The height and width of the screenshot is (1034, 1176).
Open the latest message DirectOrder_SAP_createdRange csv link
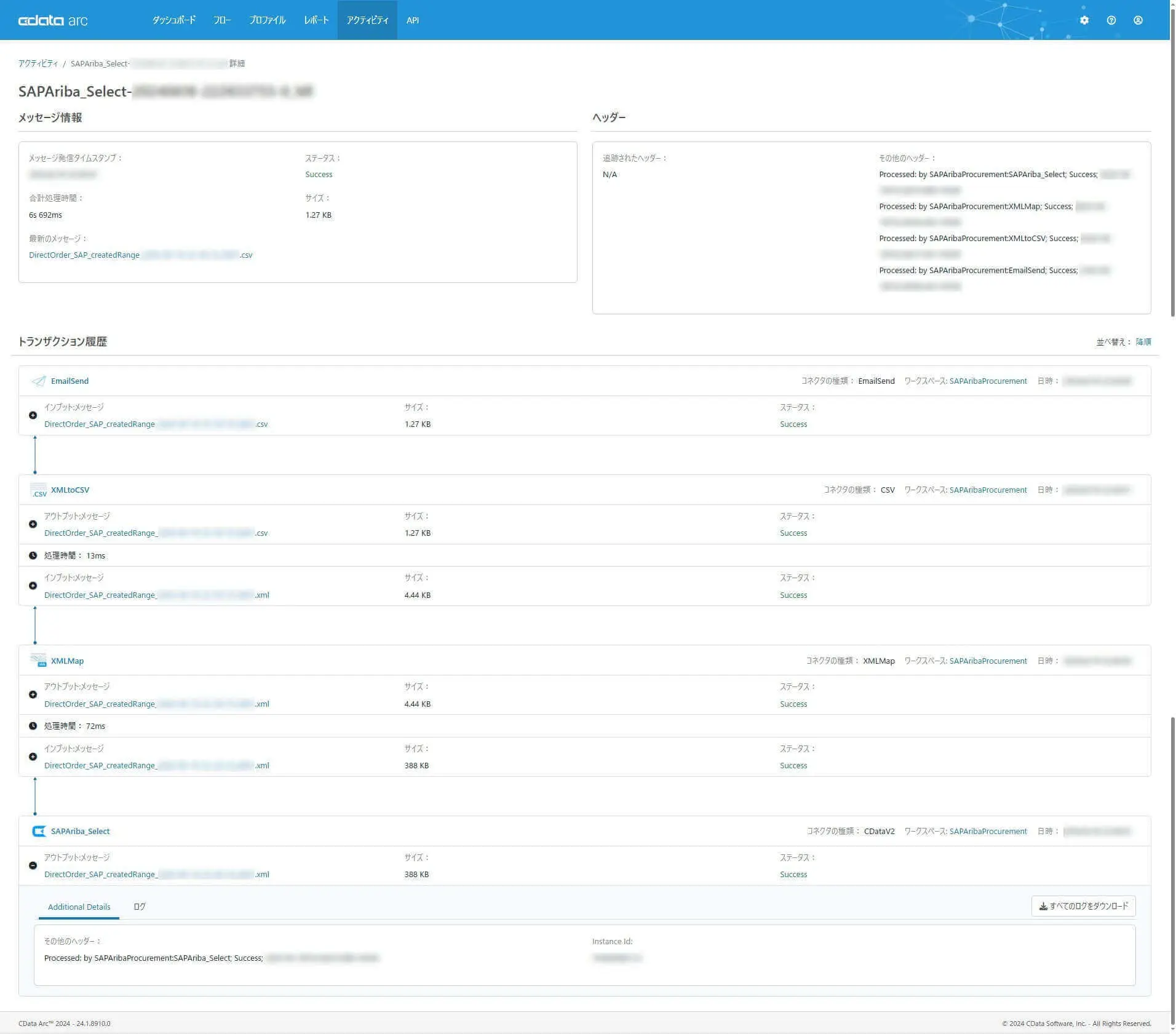click(141, 255)
